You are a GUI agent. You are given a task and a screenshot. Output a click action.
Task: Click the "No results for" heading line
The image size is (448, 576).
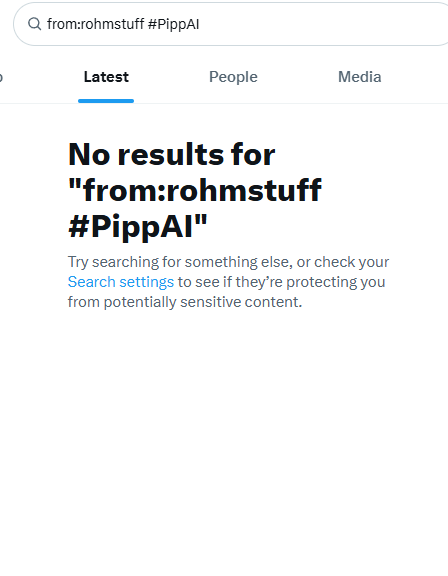click(x=171, y=154)
